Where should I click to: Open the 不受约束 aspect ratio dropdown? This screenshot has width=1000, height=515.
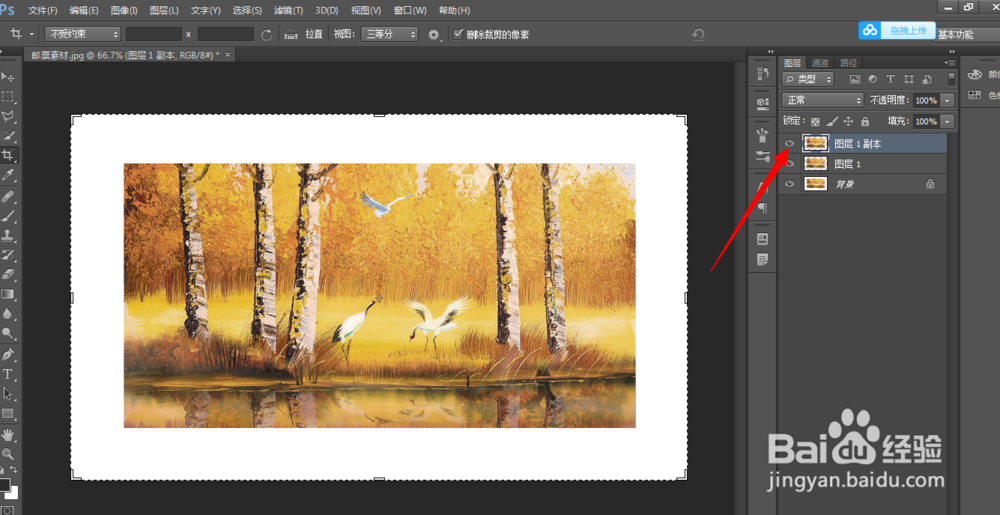83,34
